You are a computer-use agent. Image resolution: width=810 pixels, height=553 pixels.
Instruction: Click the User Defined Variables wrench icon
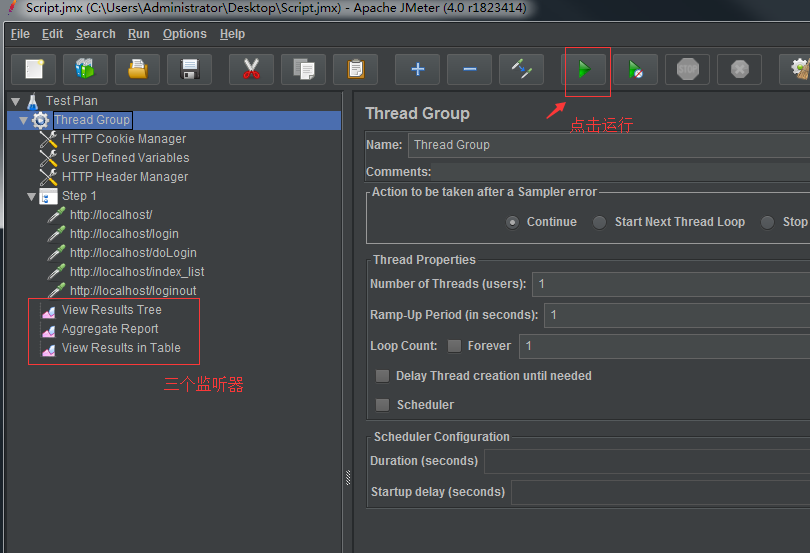(49, 158)
